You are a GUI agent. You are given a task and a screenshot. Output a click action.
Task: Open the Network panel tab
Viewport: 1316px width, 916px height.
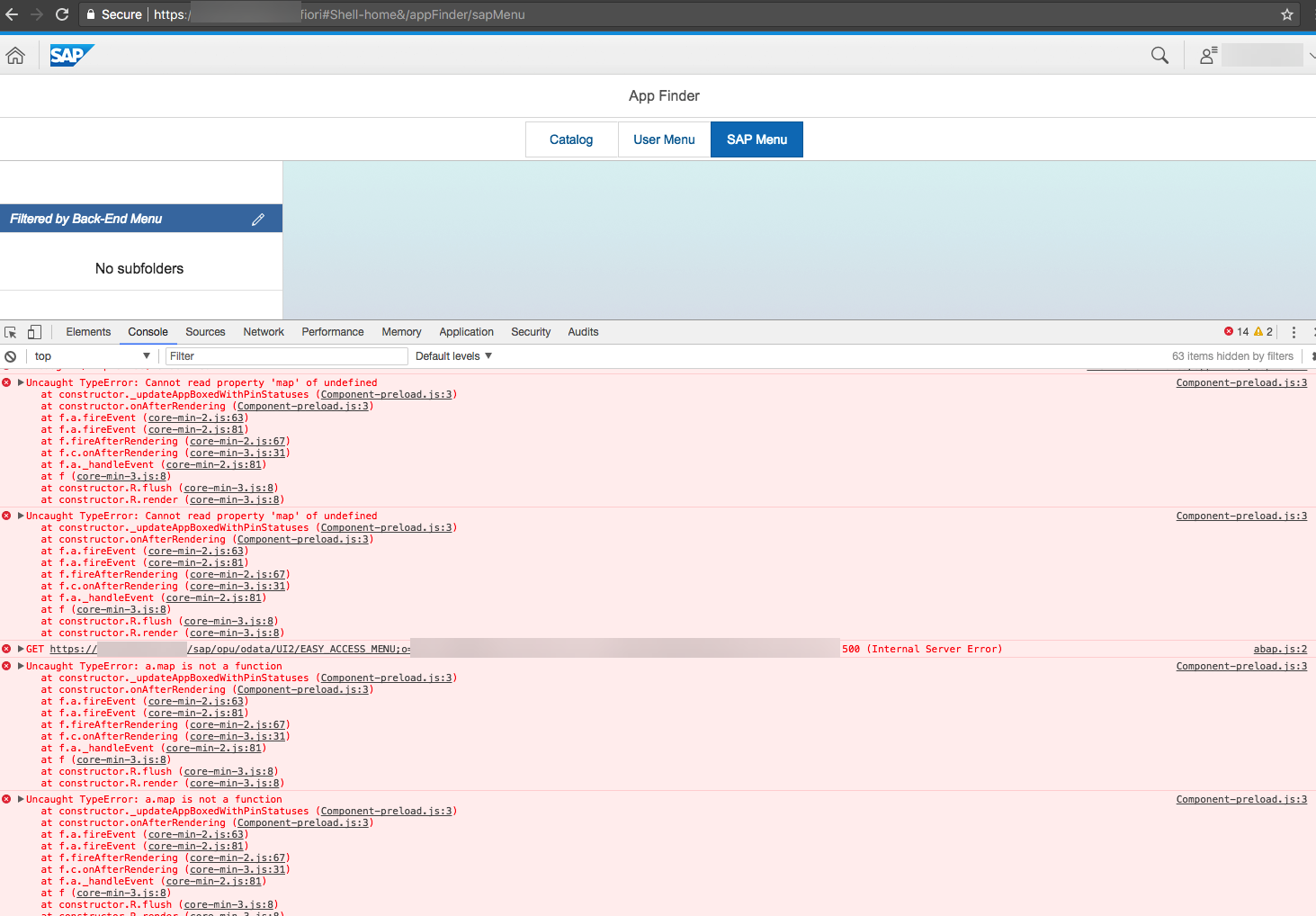click(264, 332)
